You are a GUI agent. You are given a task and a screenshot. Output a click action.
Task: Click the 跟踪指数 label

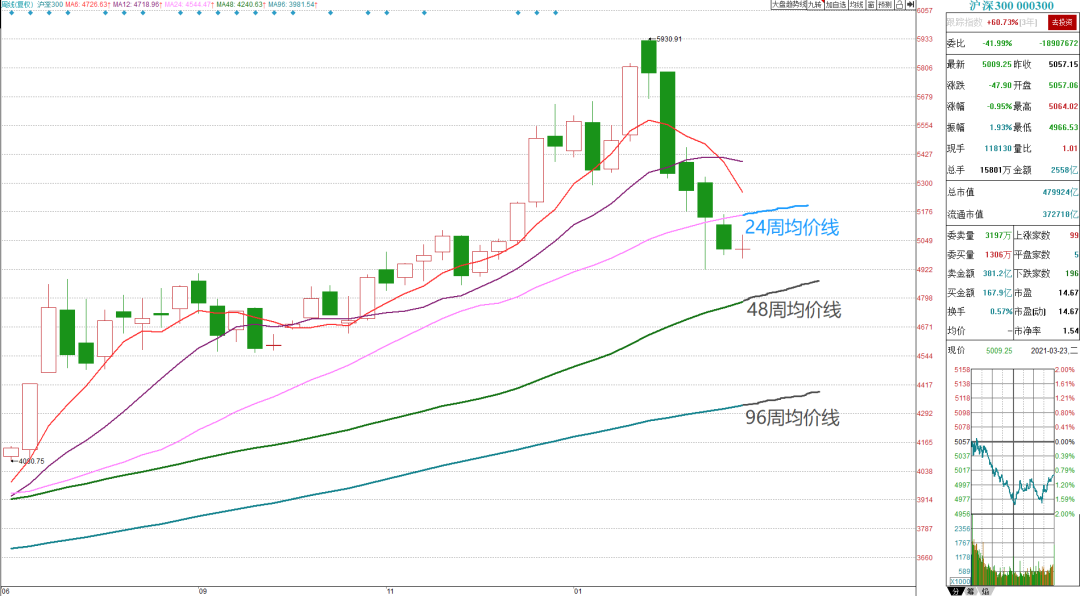coord(964,22)
